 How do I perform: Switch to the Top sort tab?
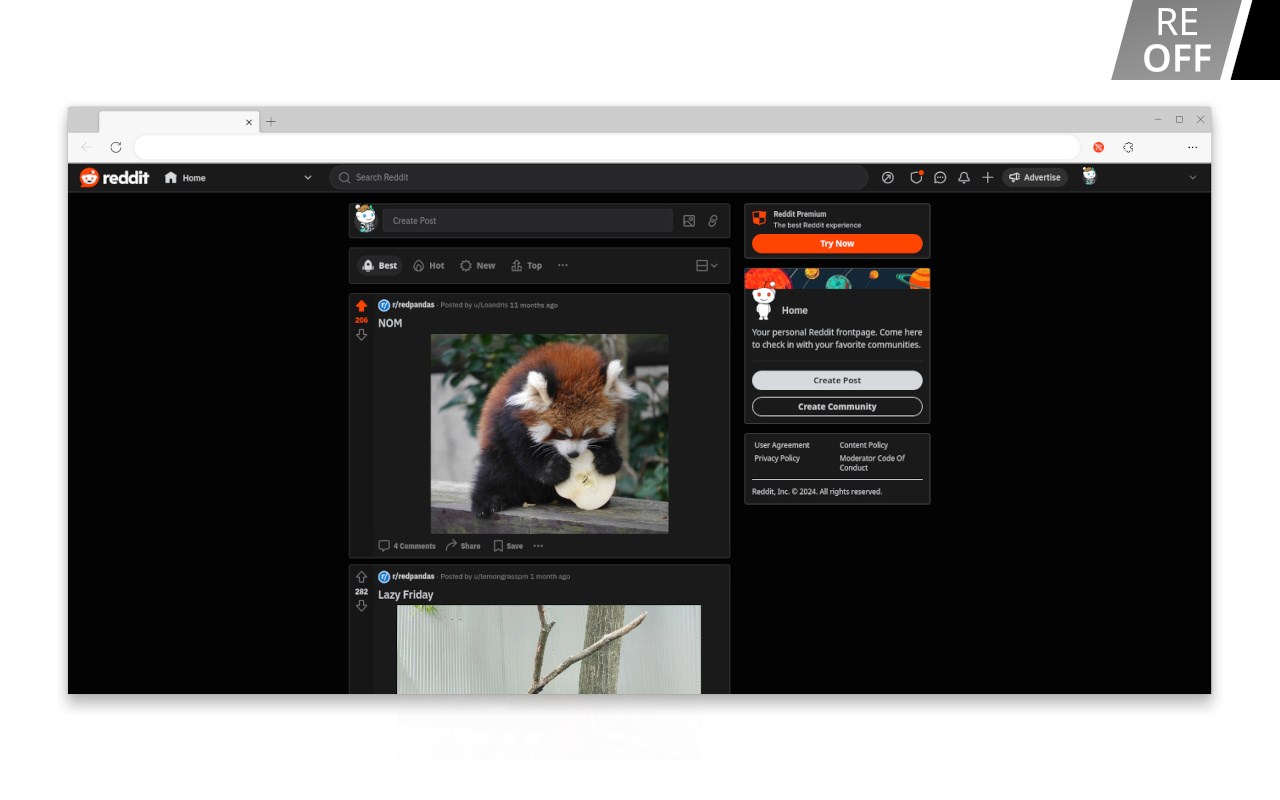[x=527, y=266]
